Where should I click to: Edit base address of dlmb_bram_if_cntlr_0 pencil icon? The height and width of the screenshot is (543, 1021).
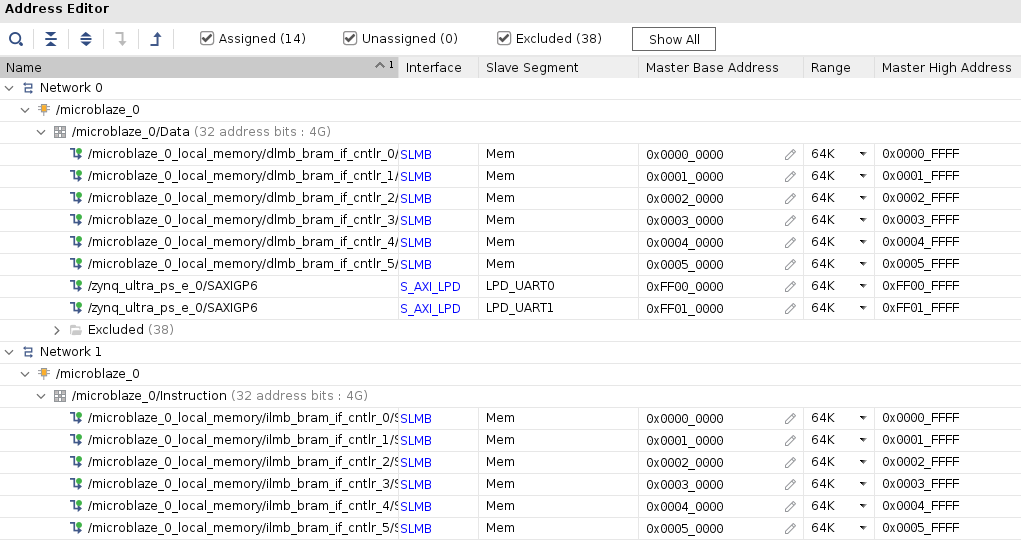point(790,155)
